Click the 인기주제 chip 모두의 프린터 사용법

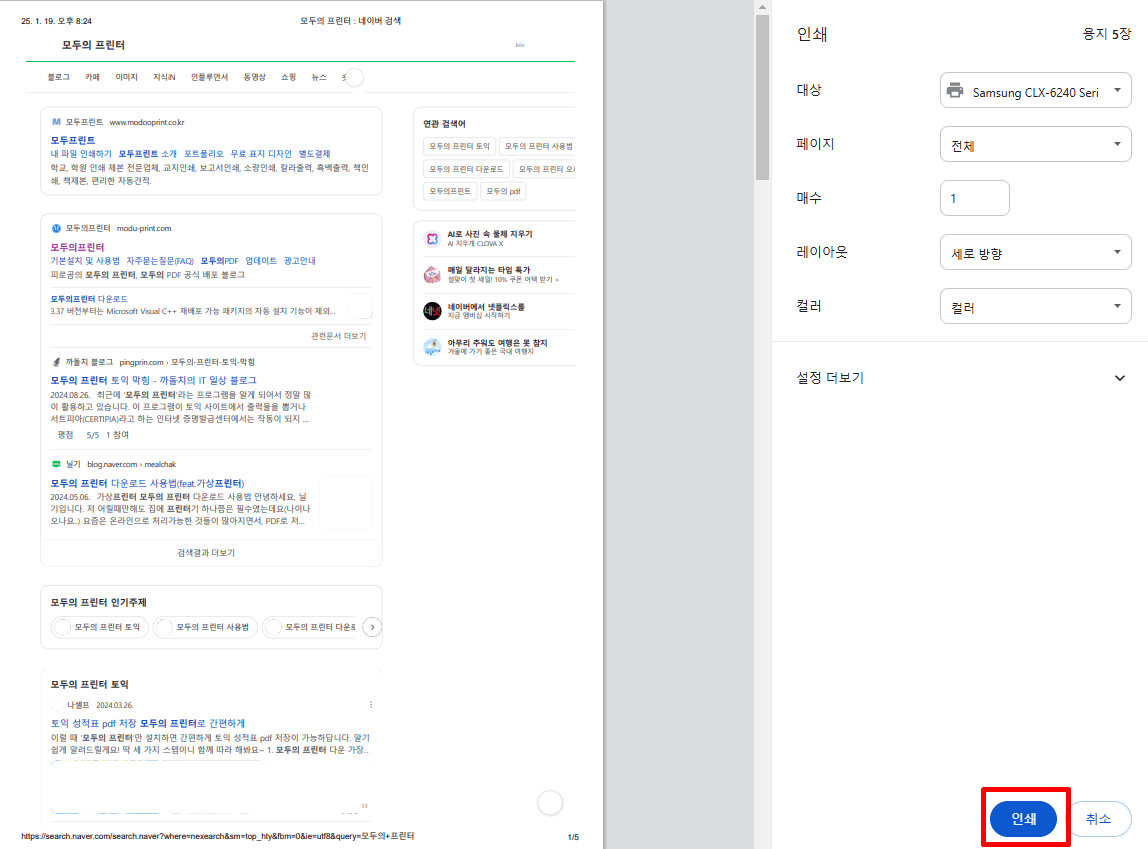tap(205, 627)
